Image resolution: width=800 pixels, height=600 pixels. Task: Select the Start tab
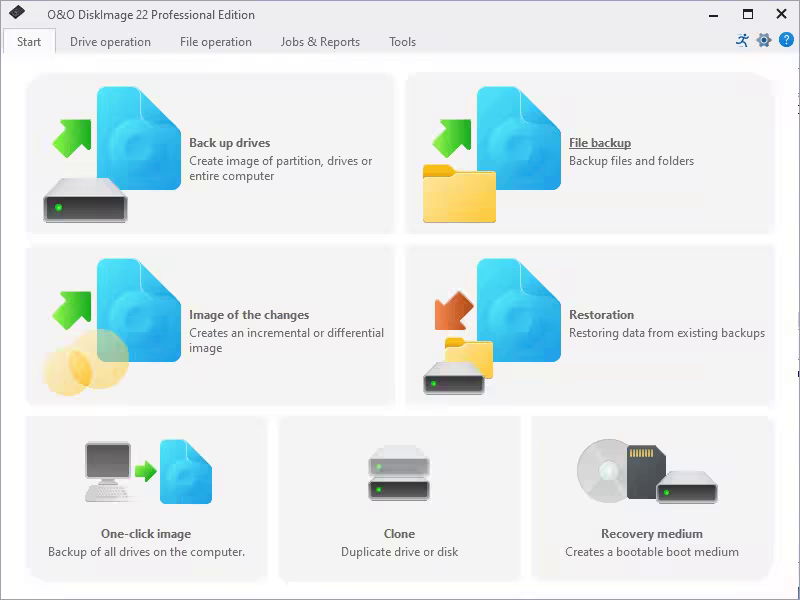(x=29, y=42)
